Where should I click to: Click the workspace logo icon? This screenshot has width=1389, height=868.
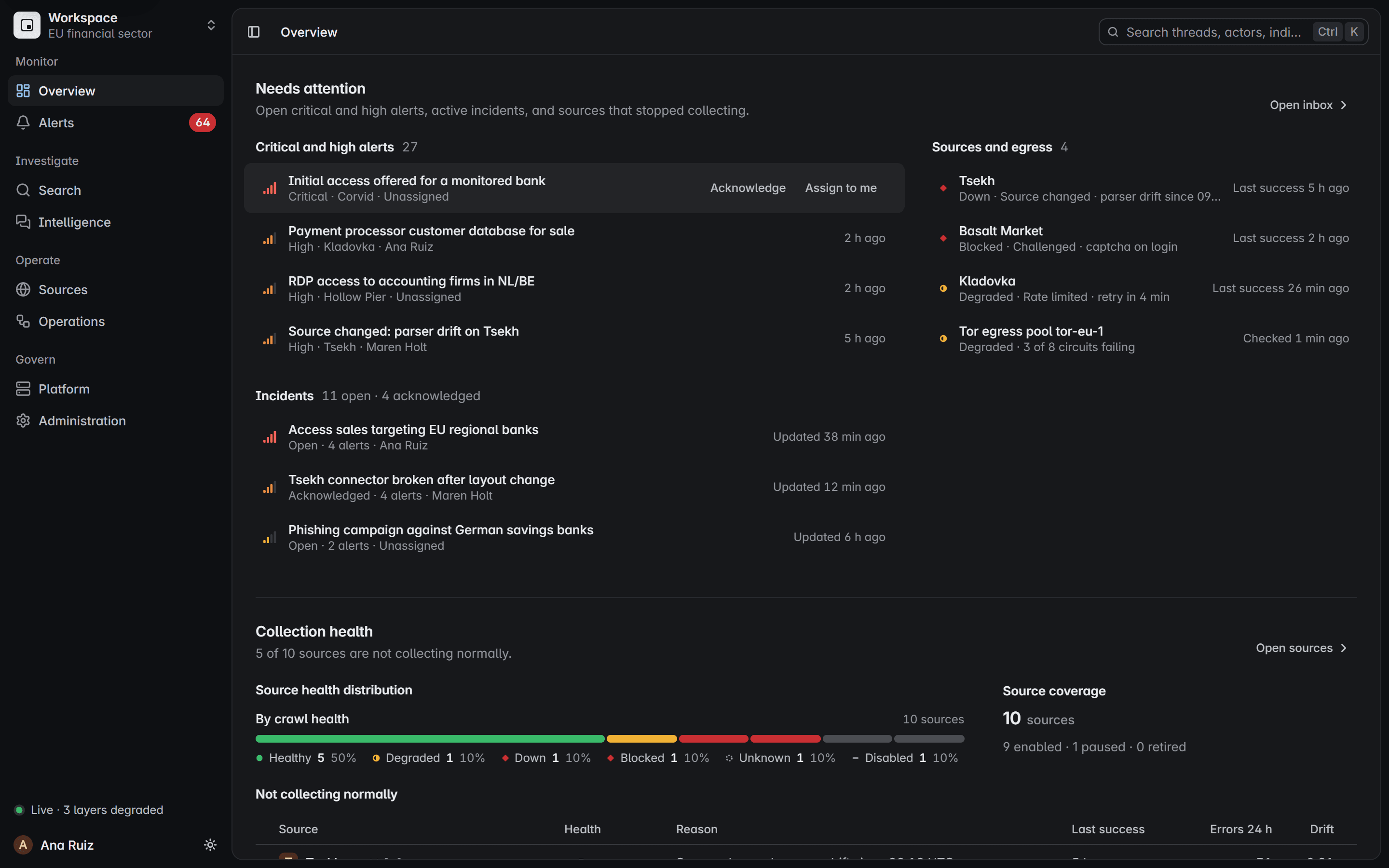tap(27, 25)
